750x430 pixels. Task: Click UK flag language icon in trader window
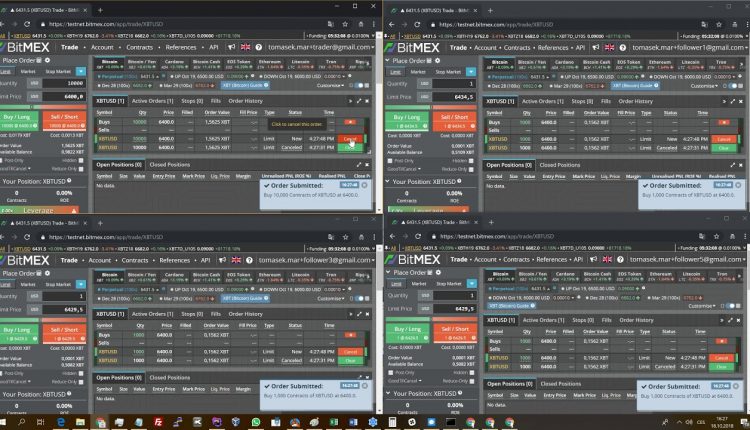245,47
